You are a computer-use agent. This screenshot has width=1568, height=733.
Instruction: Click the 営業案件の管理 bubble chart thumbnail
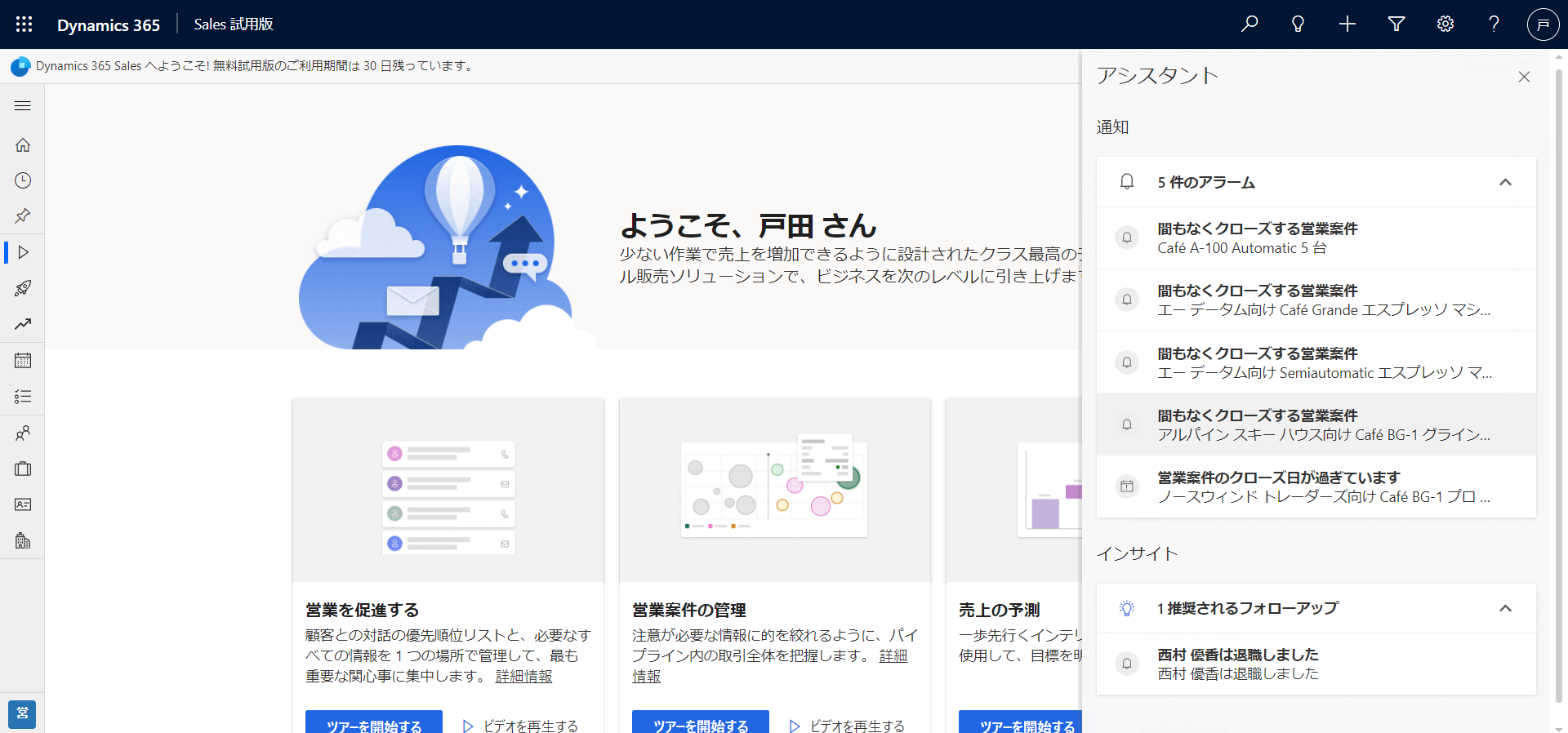(775, 491)
